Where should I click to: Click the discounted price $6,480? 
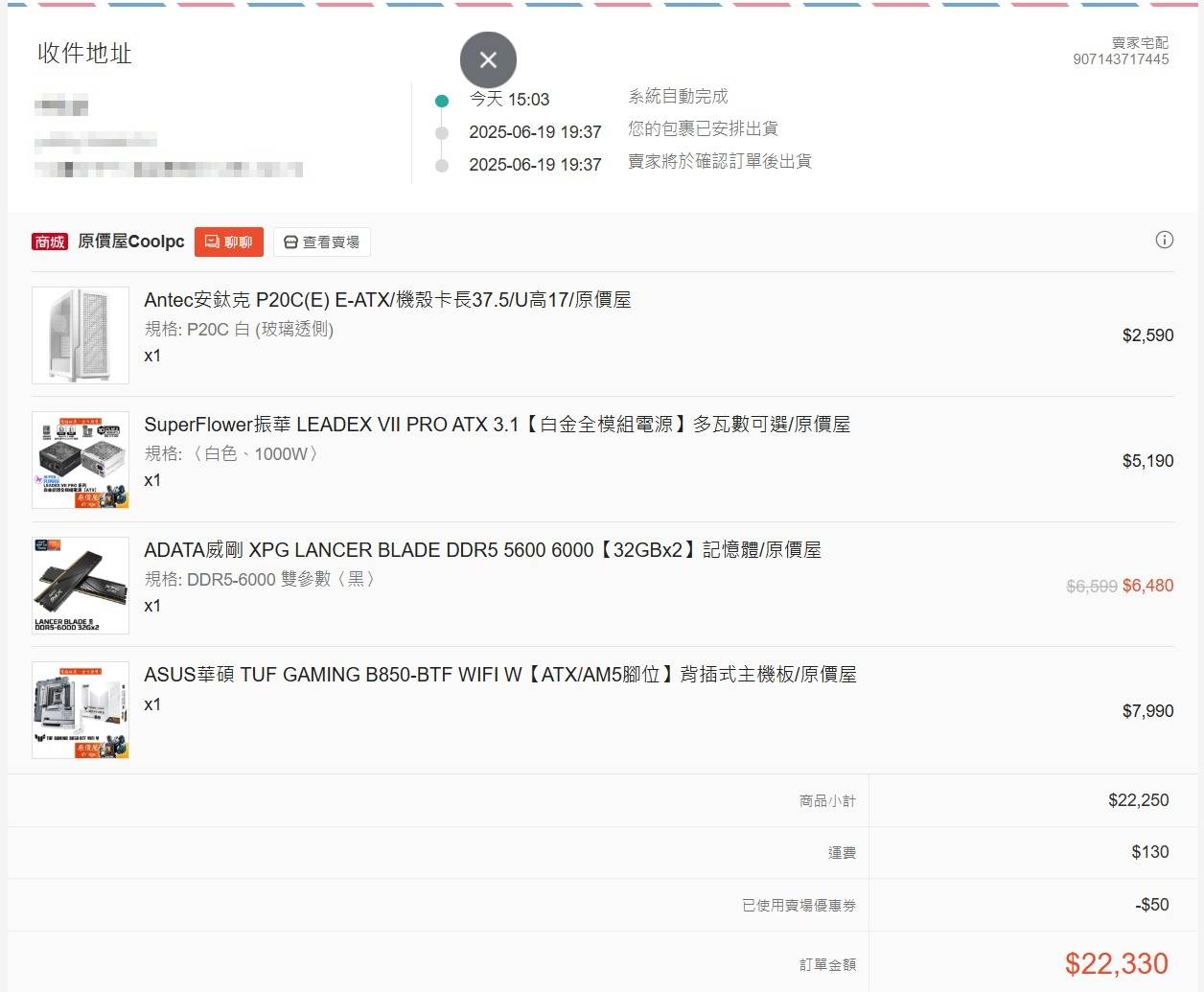click(x=1147, y=586)
